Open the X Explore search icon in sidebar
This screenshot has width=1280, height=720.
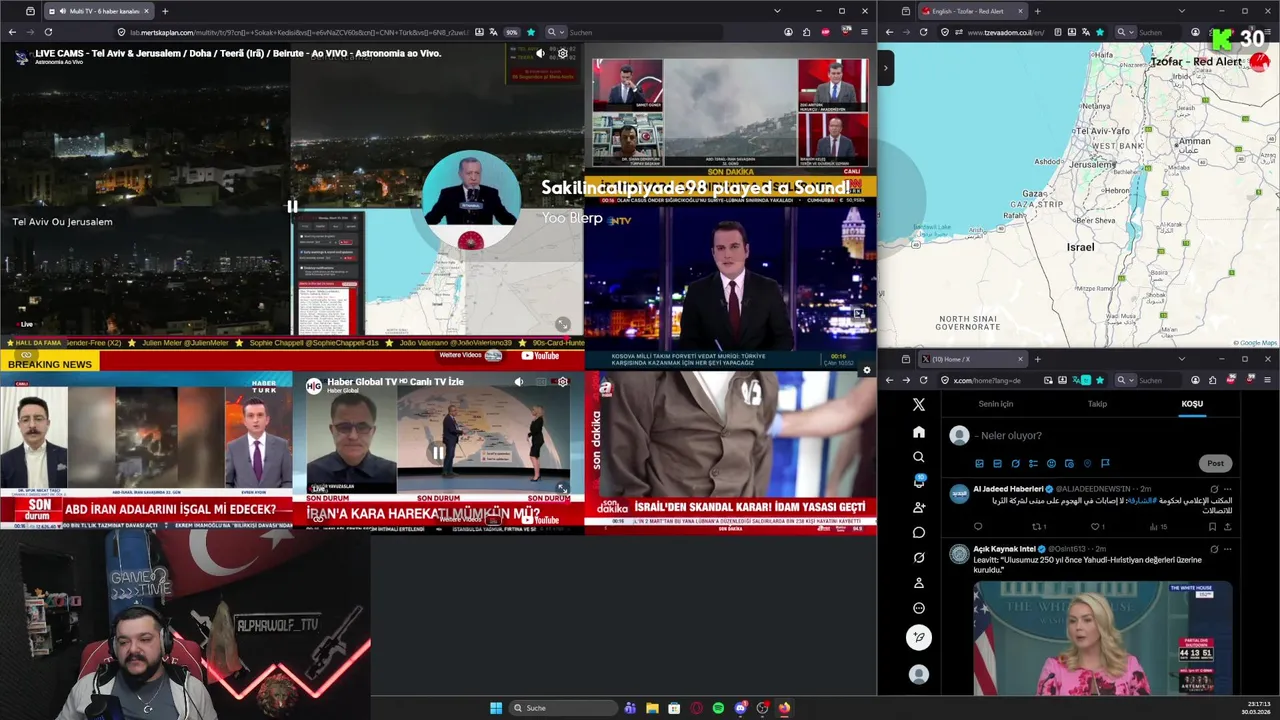919,457
